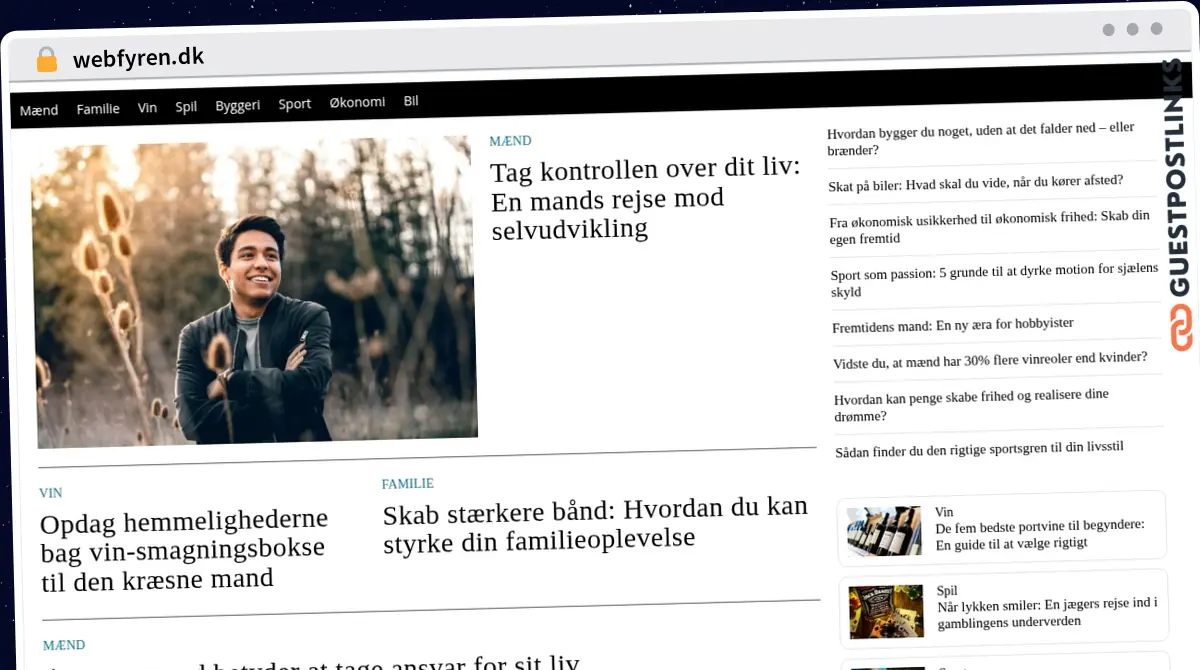The height and width of the screenshot is (670, 1200).
Task: Go to the Vin navigation section
Action: 147,107
